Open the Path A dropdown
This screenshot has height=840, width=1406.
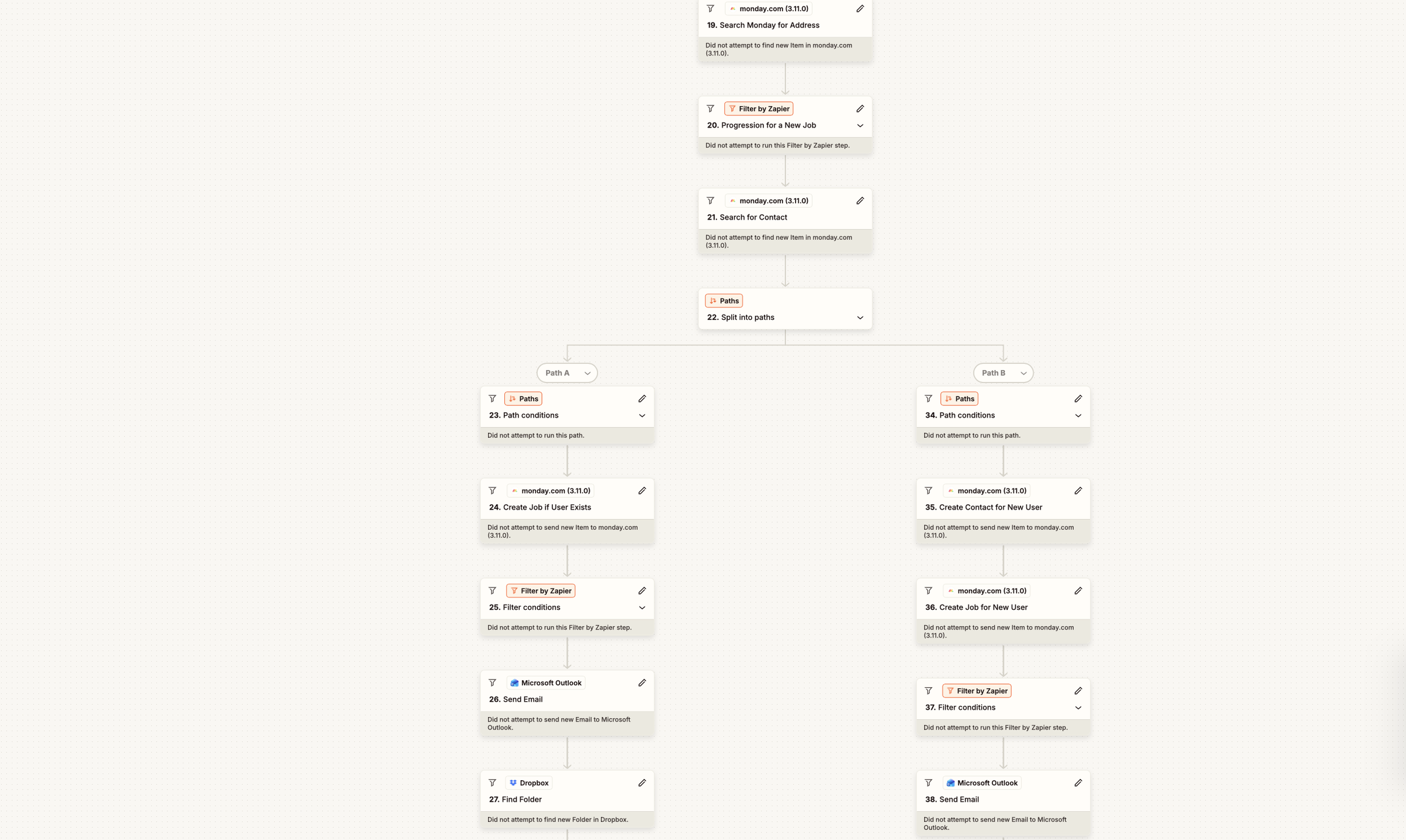click(567, 373)
